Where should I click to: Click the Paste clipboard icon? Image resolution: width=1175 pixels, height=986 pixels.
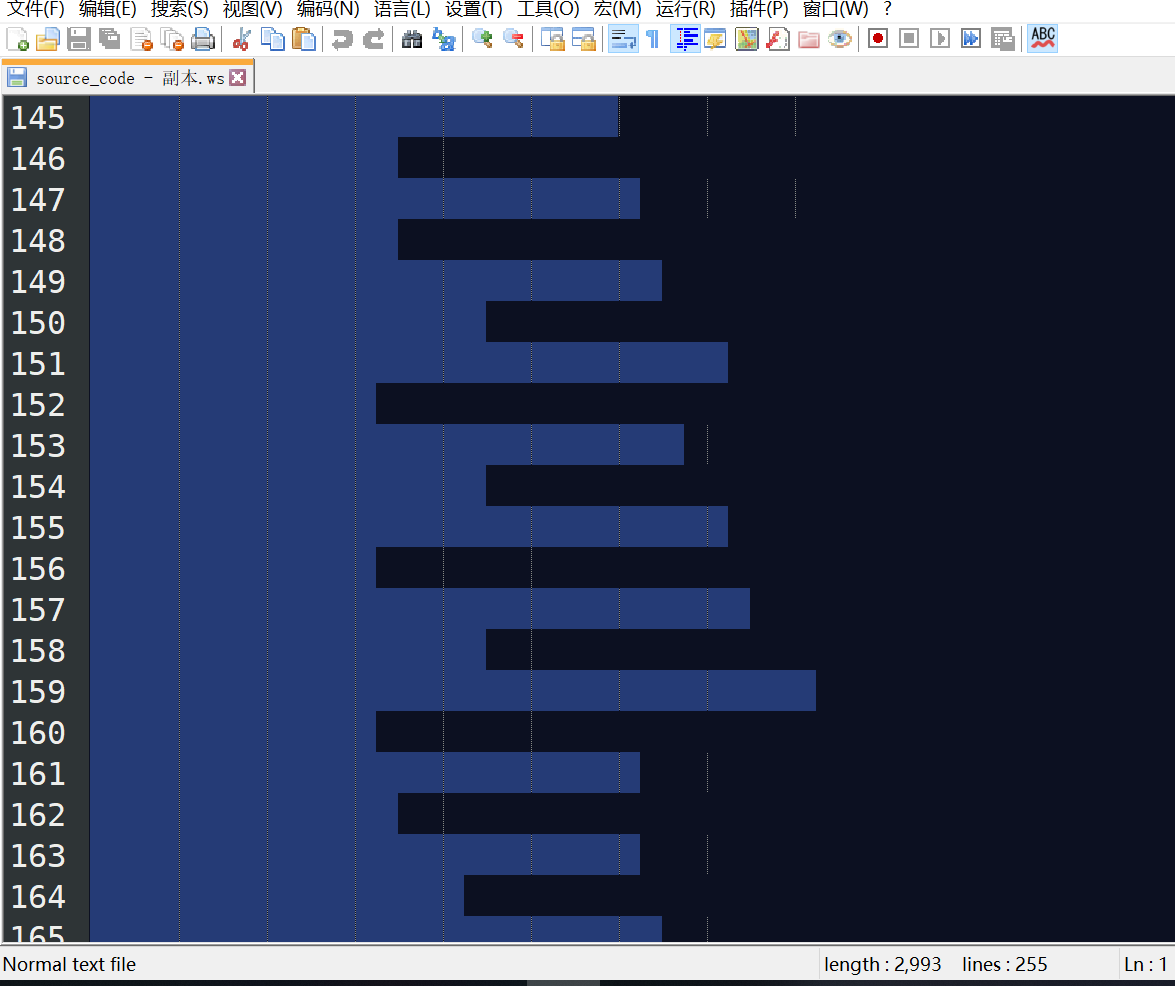point(304,39)
